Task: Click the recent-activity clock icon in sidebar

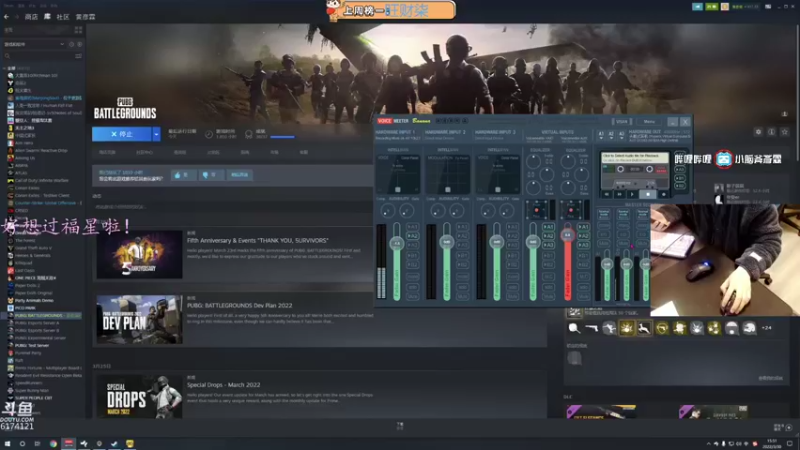Action: click(71, 44)
